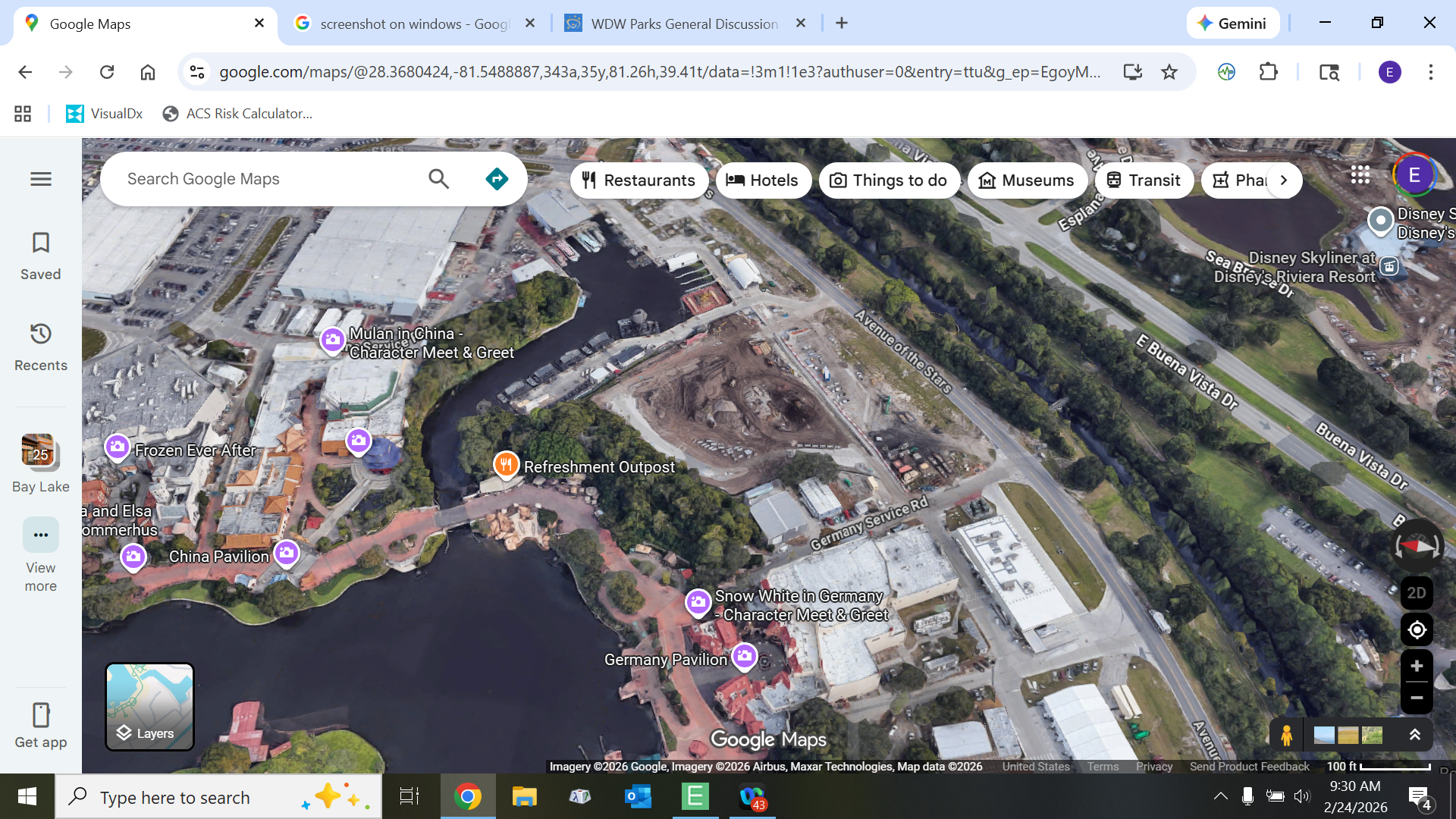Viewport: 1456px width, 819px height.
Task: Click the Hotels category chip
Action: pyautogui.click(x=763, y=180)
